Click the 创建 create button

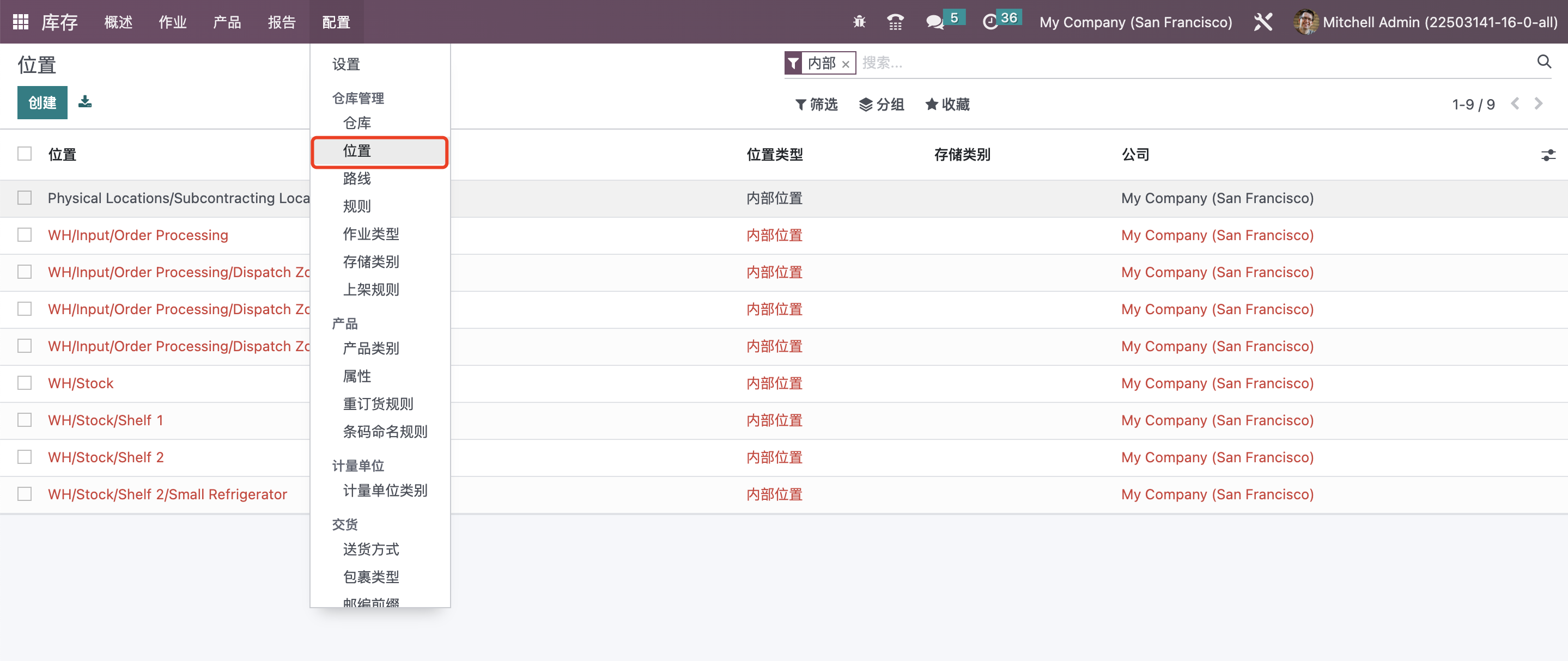[x=42, y=102]
